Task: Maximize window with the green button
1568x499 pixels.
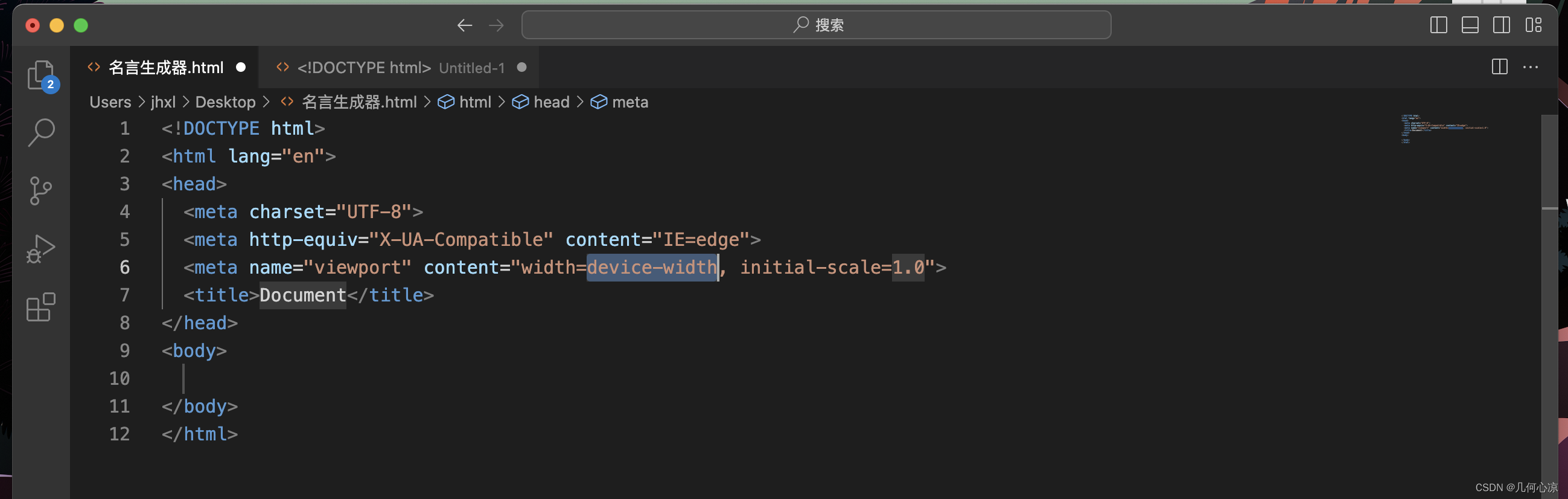Action: 81,25
